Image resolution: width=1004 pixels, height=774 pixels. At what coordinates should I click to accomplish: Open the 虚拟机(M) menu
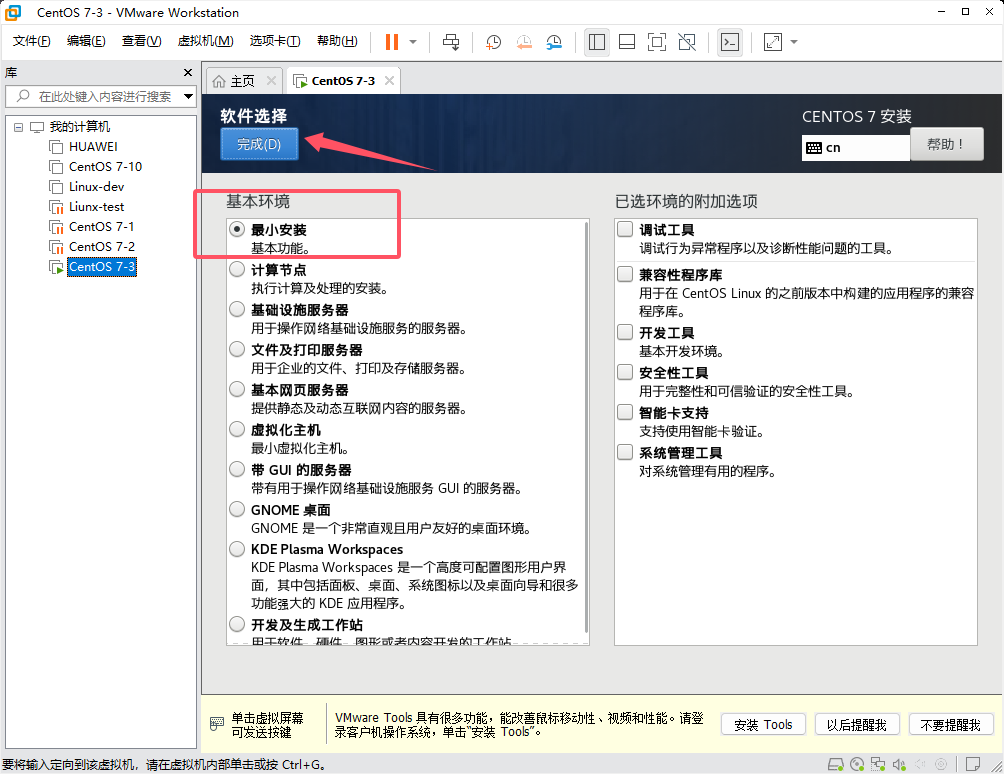click(x=205, y=41)
